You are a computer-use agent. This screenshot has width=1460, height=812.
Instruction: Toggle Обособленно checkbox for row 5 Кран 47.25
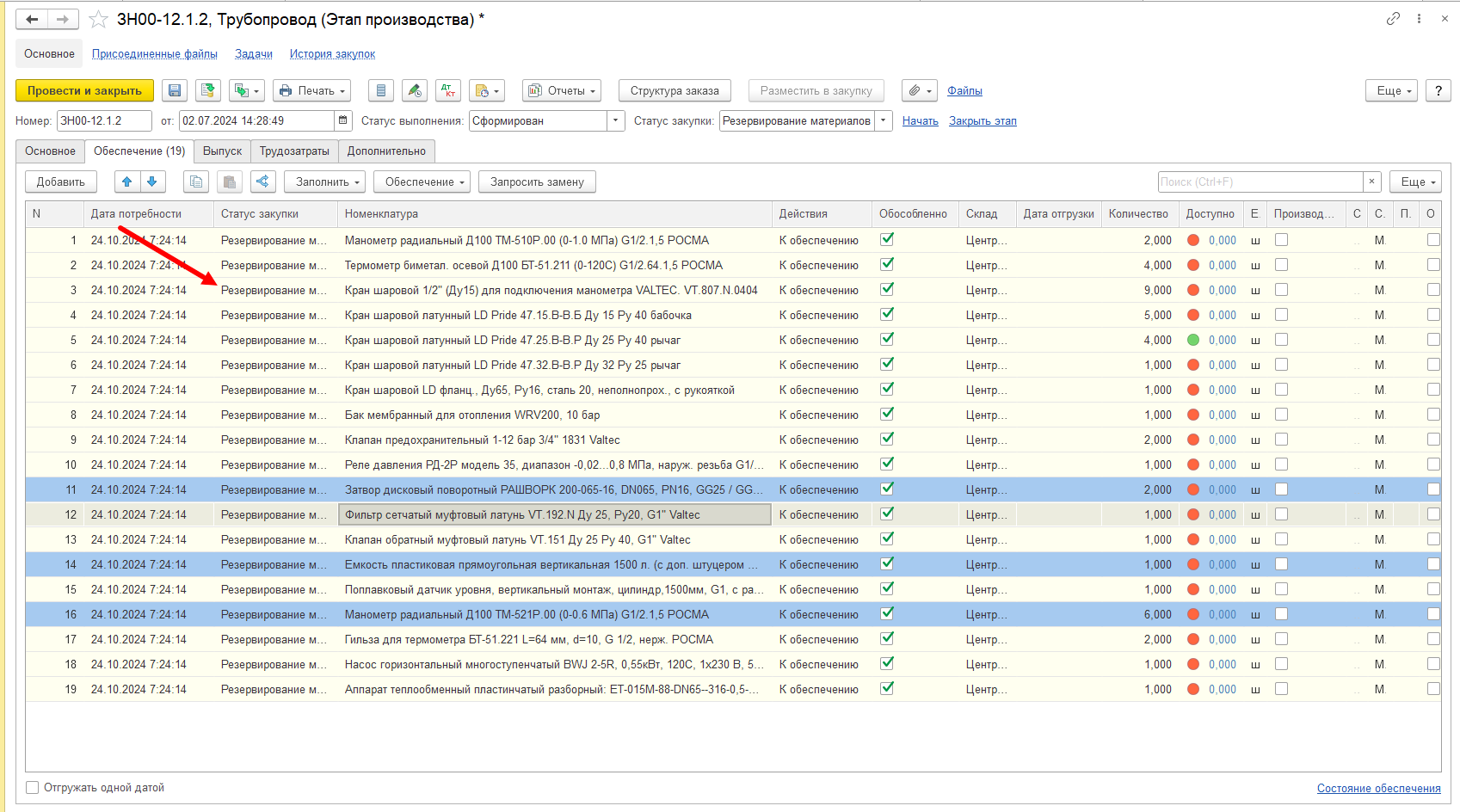coord(887,339)
